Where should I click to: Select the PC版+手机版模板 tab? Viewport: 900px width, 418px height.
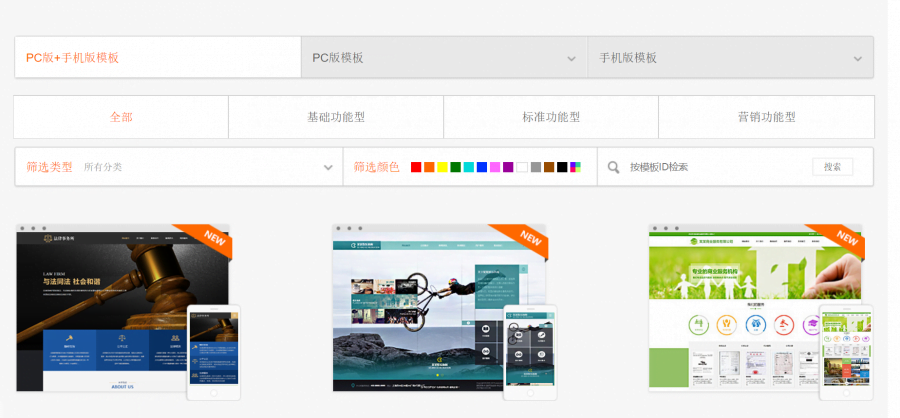click(x=158, y=57)
